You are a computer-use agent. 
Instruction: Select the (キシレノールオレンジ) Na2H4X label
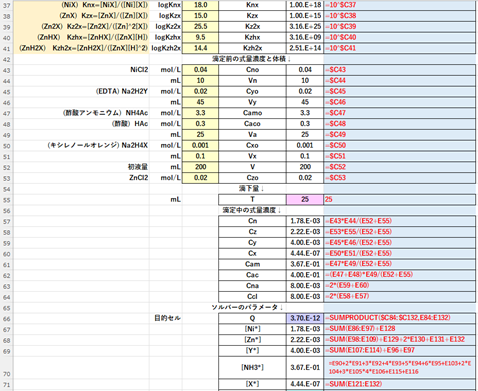pyautogui.click(x=97, y=145)
